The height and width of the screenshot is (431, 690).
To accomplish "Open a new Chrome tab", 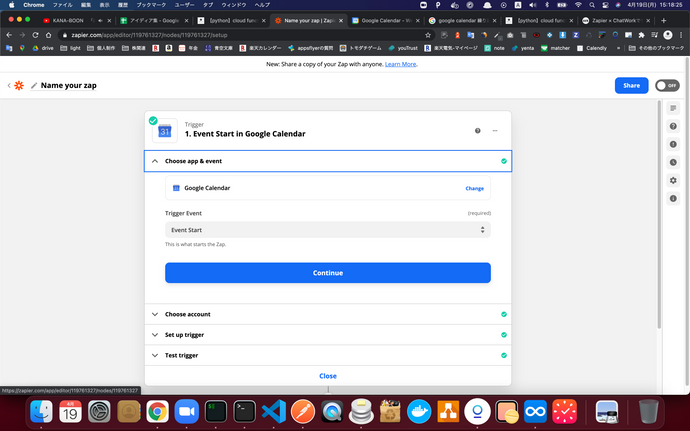I will coord(664,20).
